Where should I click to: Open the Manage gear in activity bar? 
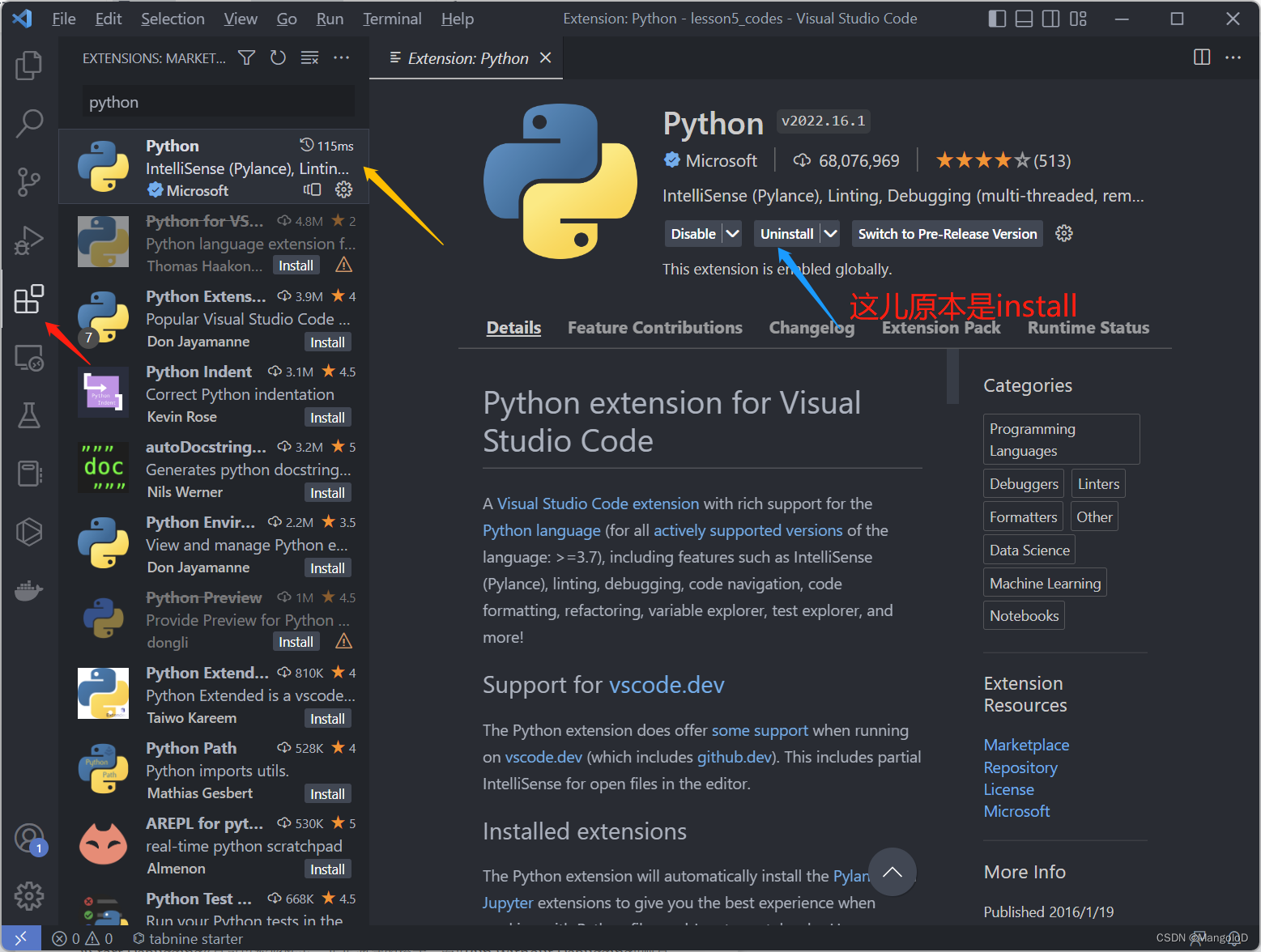pyautogui.click(x=29, y=896)
